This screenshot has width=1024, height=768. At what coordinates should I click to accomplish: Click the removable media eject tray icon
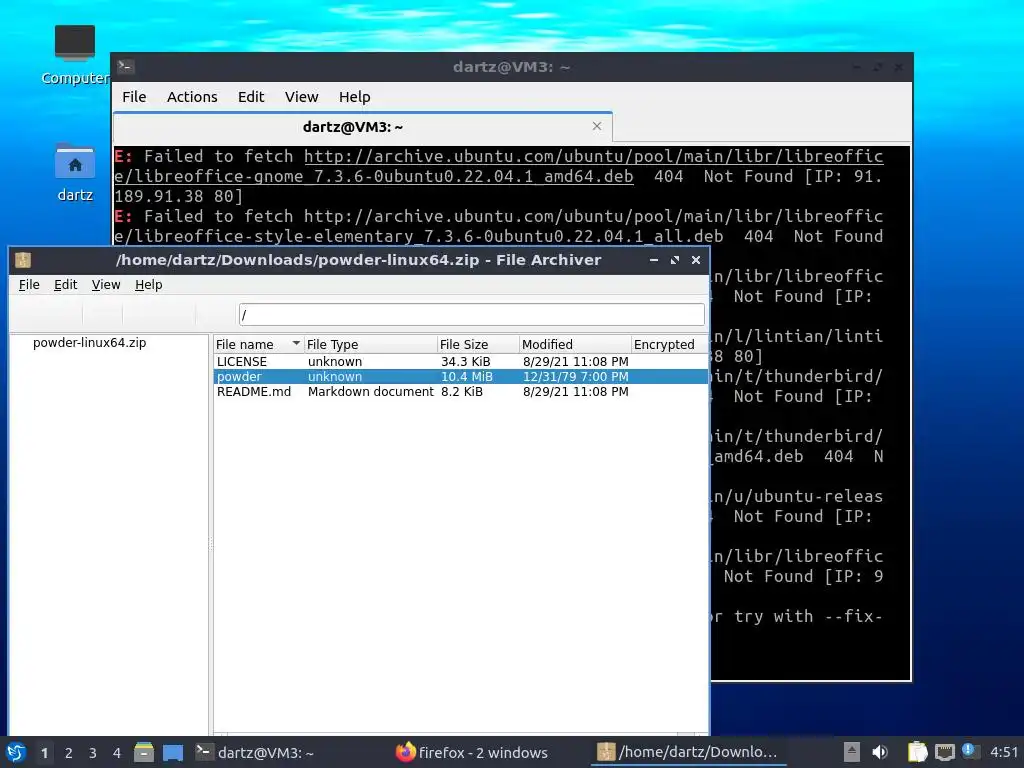tap(851, 752)
